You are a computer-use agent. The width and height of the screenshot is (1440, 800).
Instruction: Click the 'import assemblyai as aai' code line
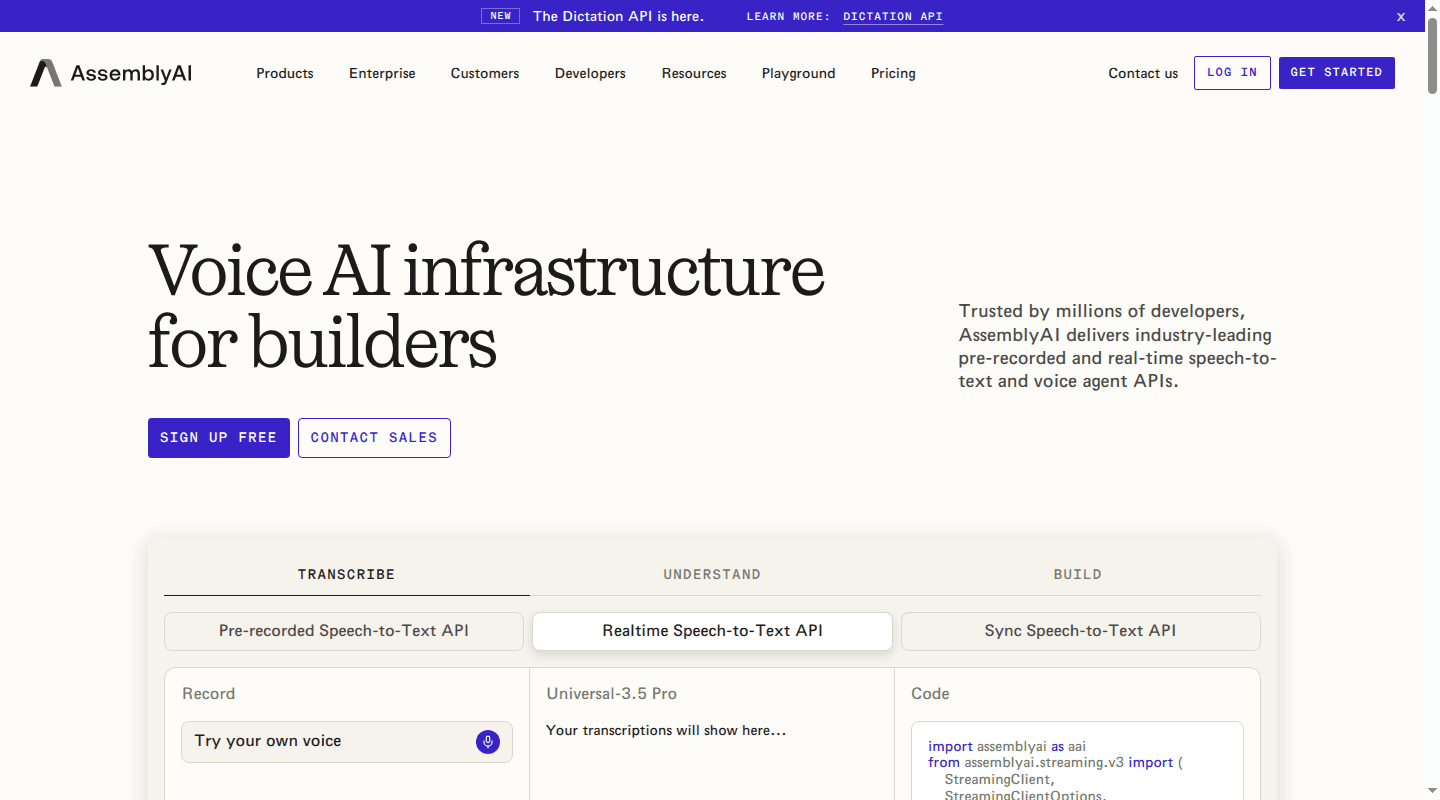pos(1007,746)
